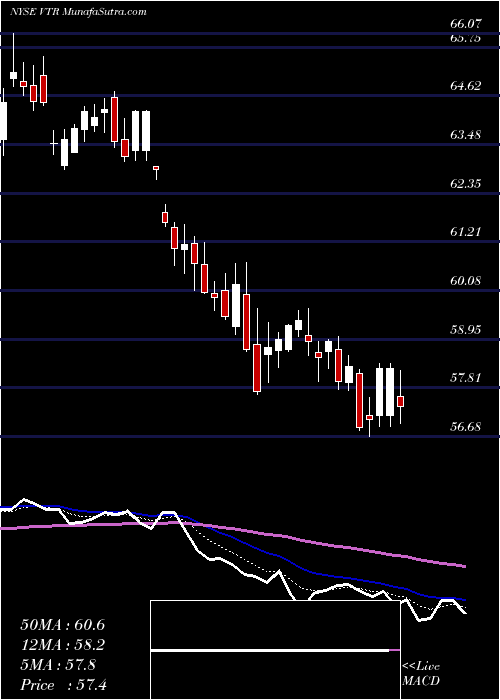Click the 61.21 price axis label
This screenshot has width=500, height=700.
pyautogui.click(x=466, y=232)
